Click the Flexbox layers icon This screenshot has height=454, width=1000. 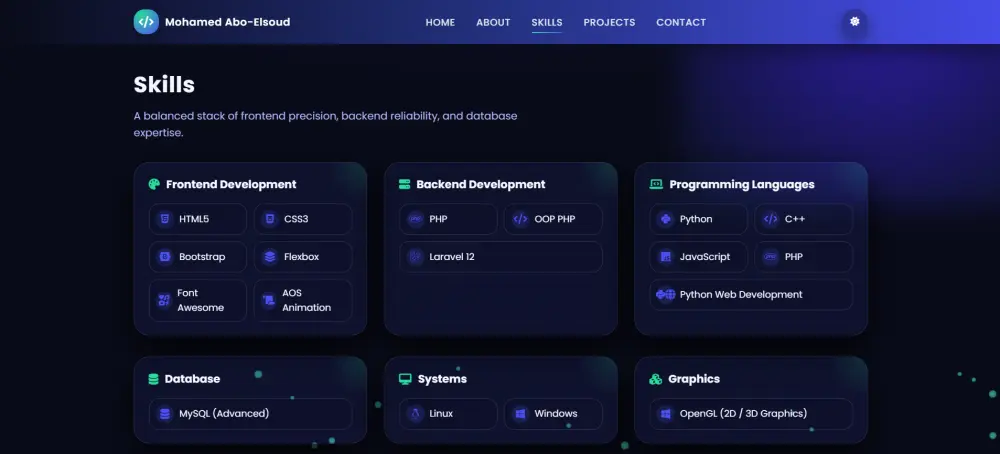(x=270, y=257)
